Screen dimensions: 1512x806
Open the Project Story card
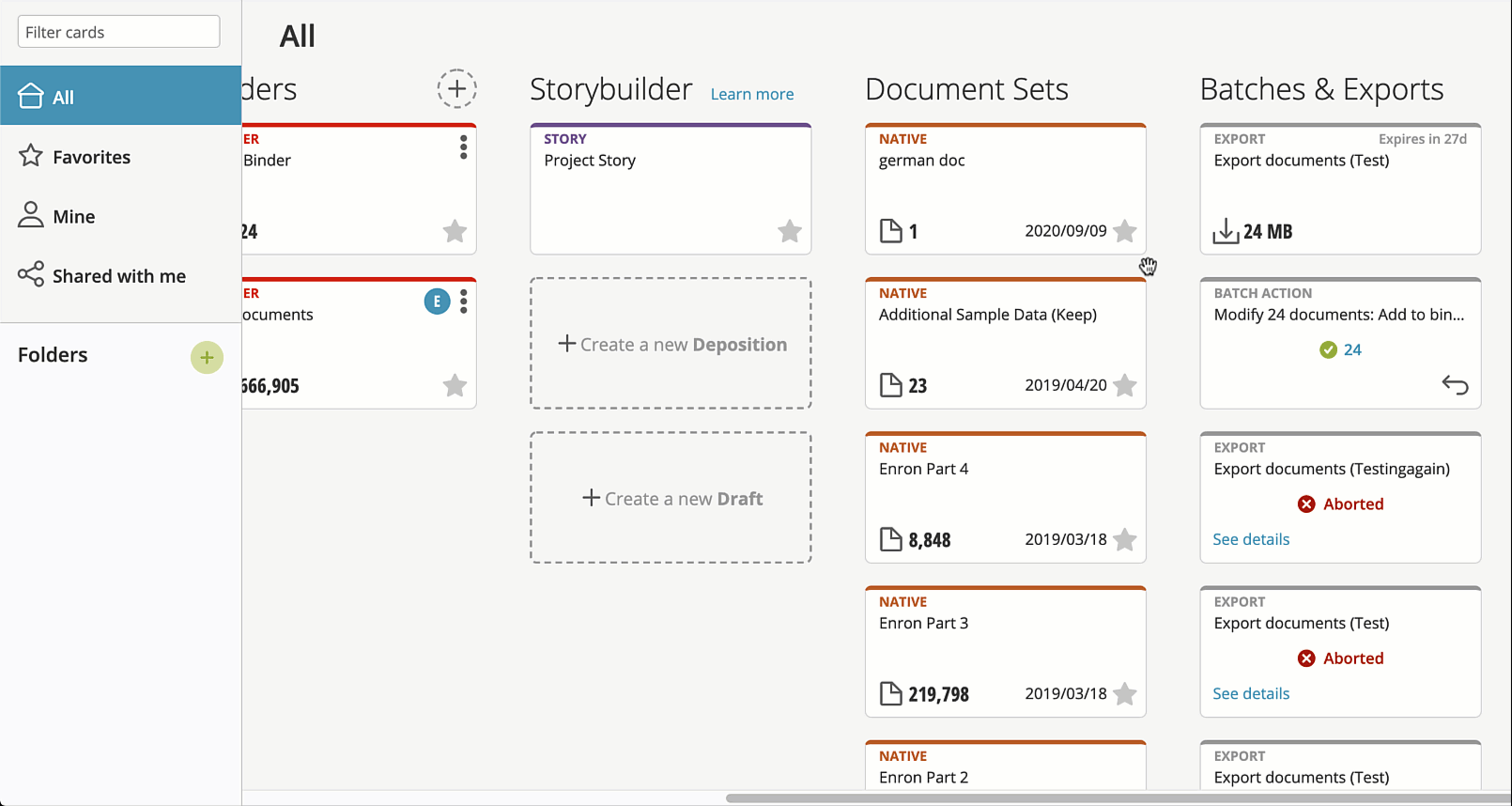(671, 189)
